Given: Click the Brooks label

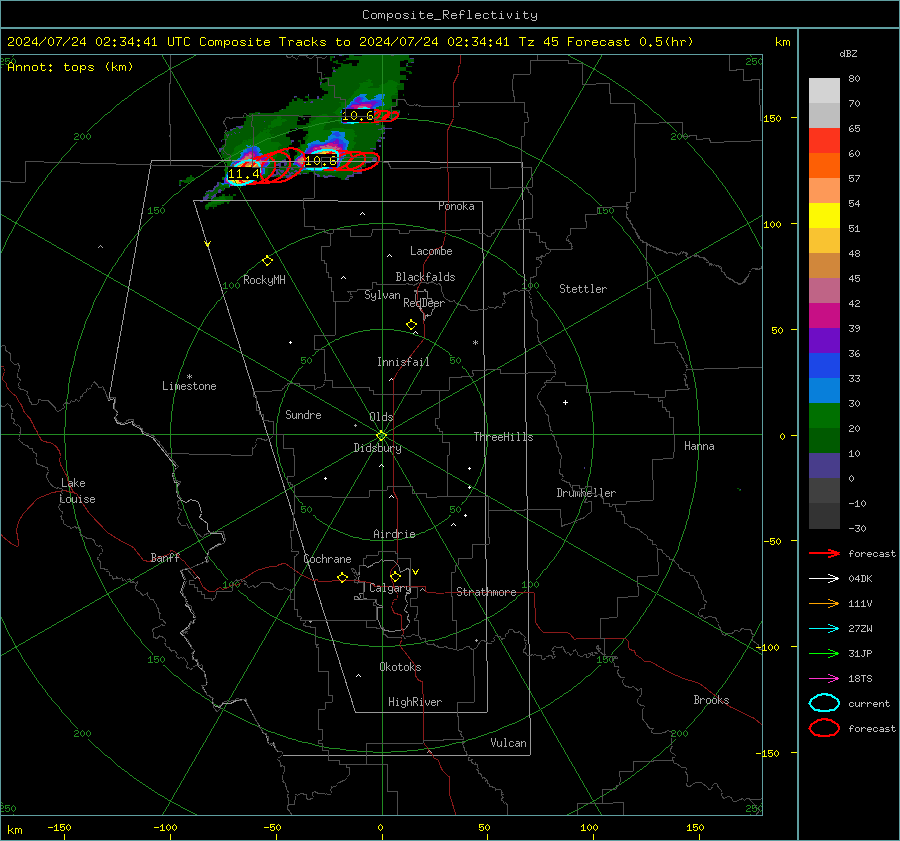Looking at the screenshot, I should pos(711,700).
